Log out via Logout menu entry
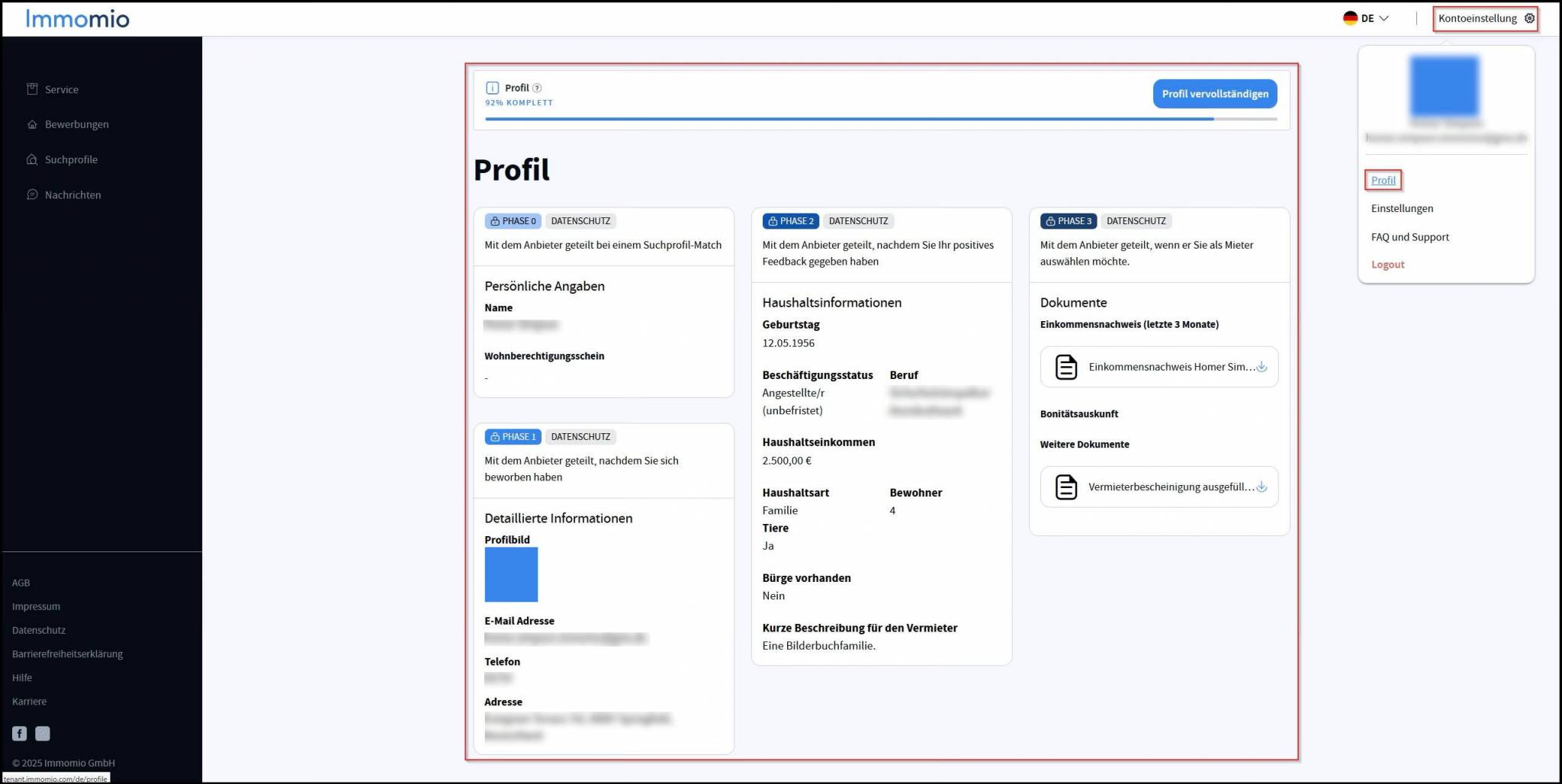 pos(1387,265)
